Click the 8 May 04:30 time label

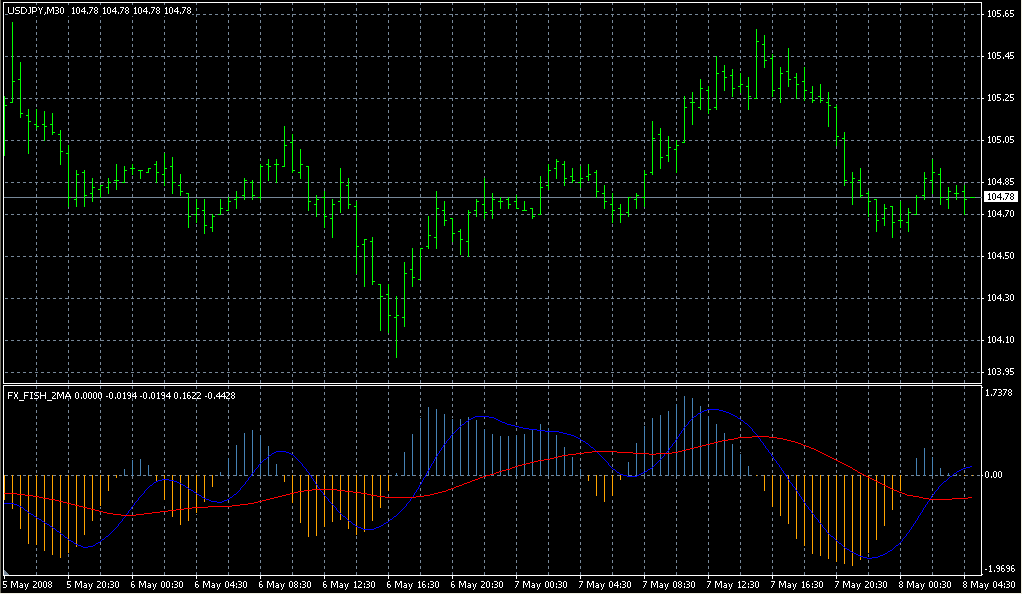[990, 584]
